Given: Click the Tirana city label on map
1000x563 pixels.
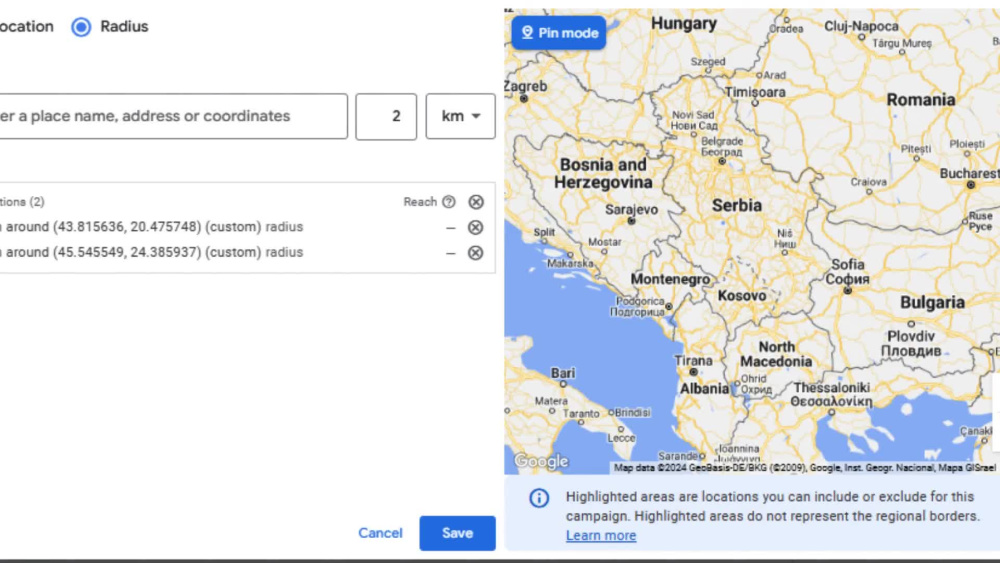Looking at the screenshot, I should point(693,360).
